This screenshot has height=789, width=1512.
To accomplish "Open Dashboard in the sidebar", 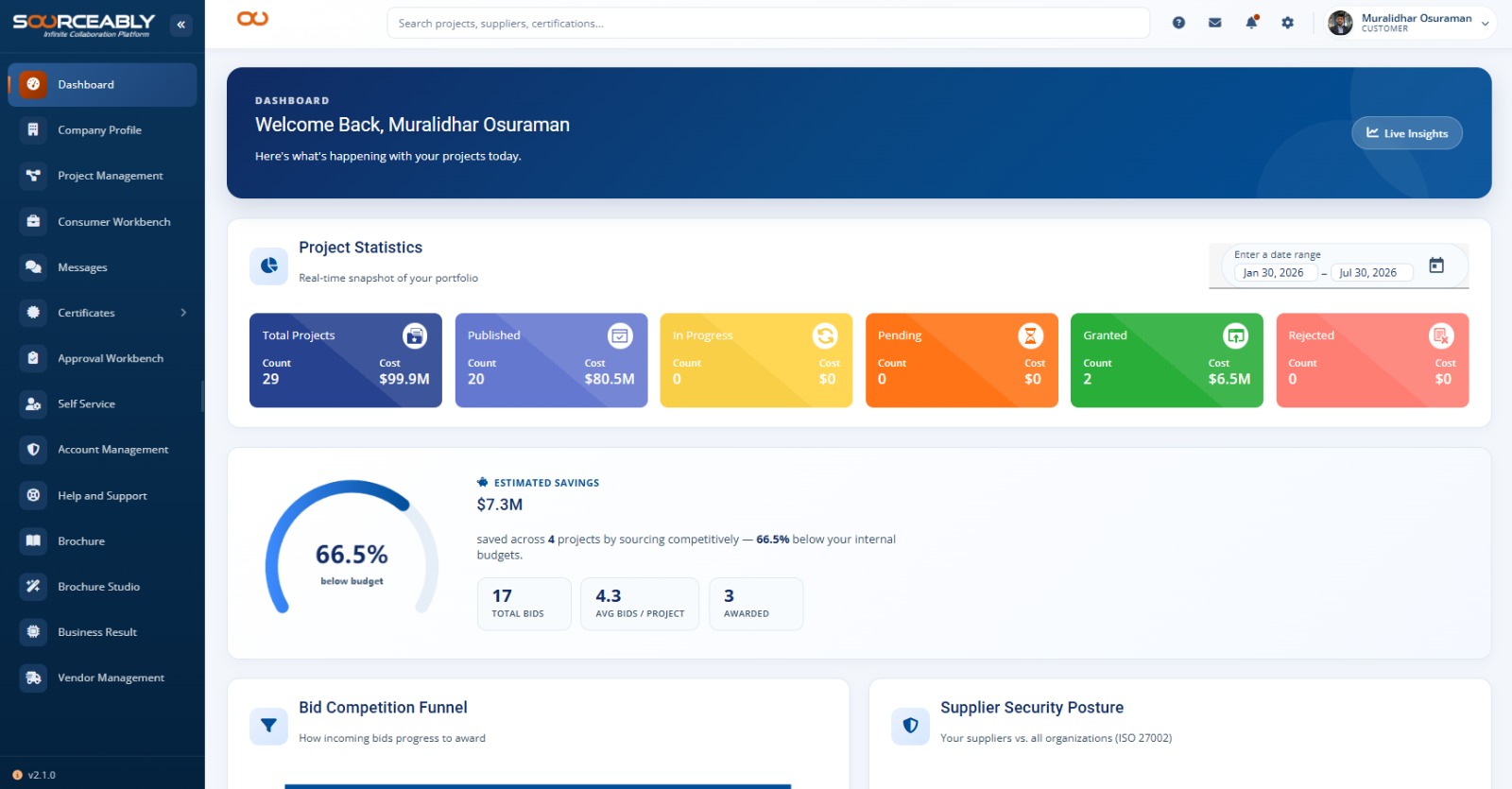I will point(102,85).
